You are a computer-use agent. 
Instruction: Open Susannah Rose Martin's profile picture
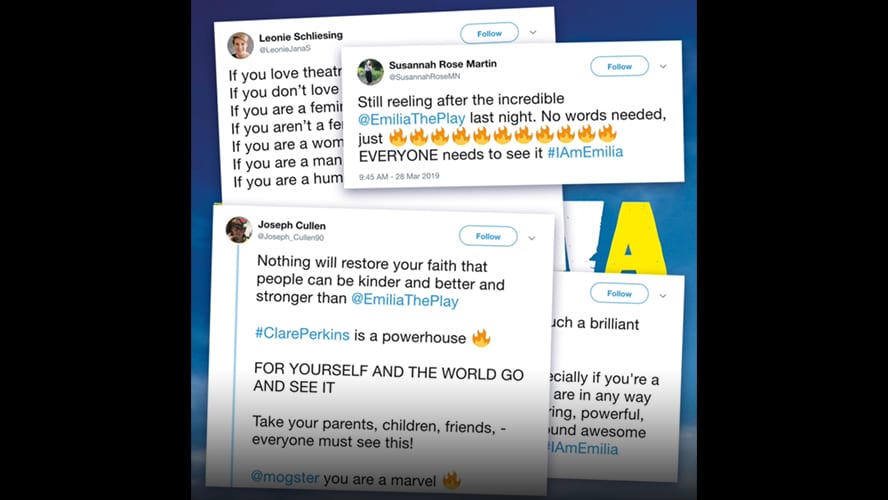click(370, 72)
